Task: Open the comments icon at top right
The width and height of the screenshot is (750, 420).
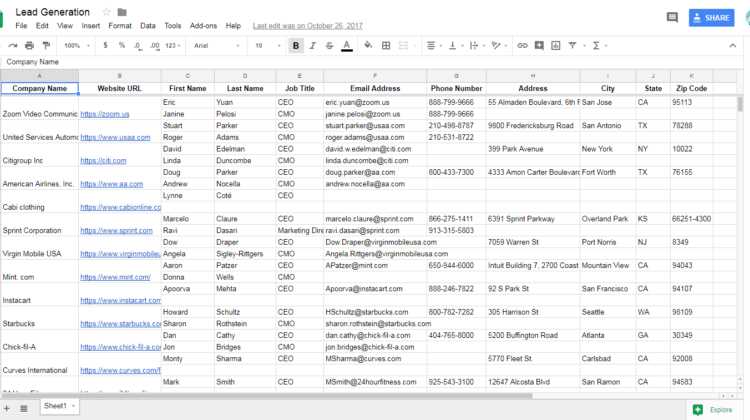Action: [672, 18]
